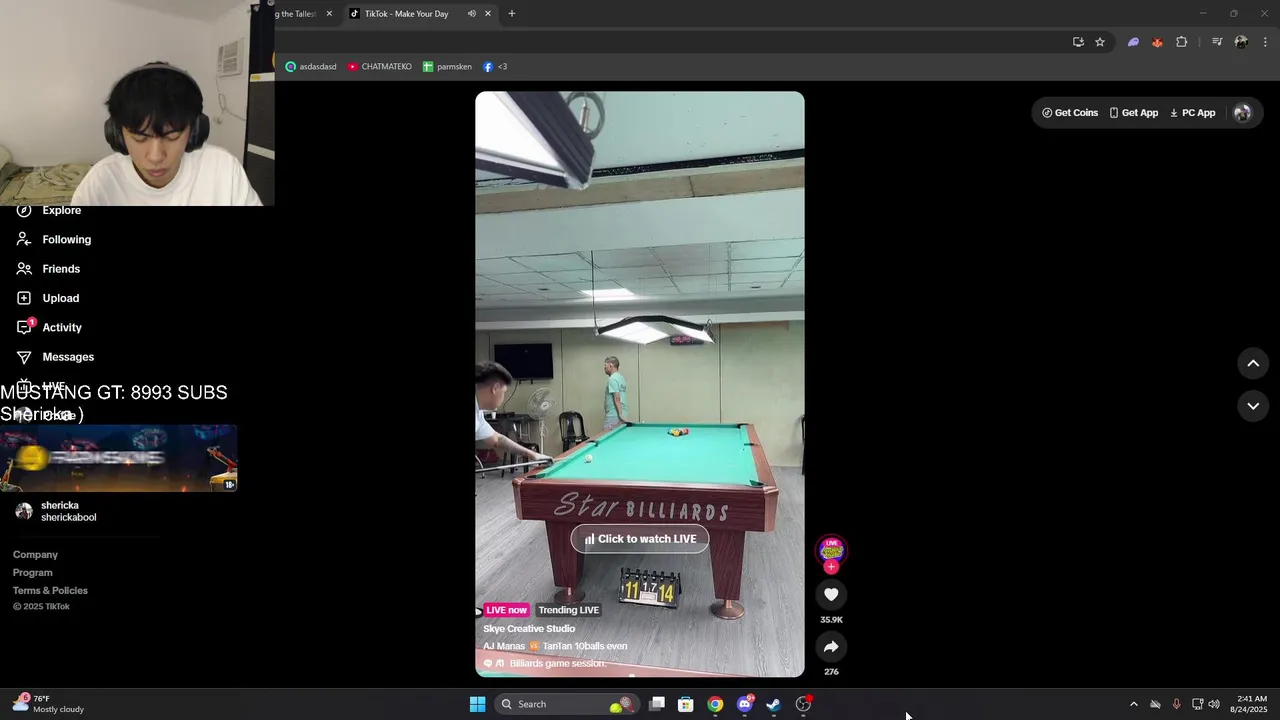Open a new browser tab
Screen dimensions: 1280x720
(512, 14)
